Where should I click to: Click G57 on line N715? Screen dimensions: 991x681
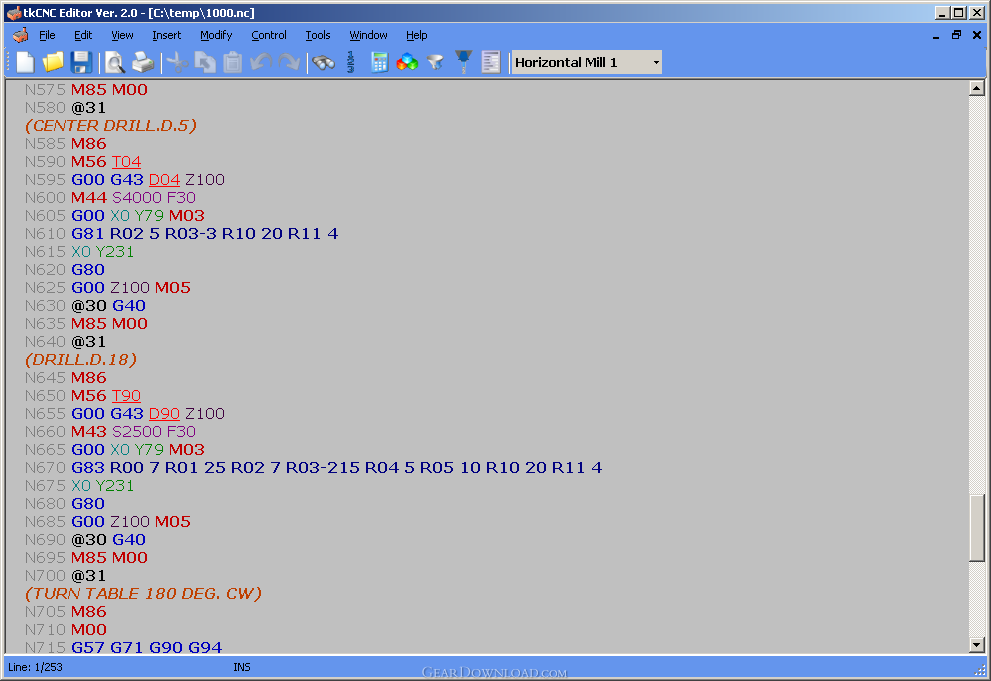tap(88, 647)
